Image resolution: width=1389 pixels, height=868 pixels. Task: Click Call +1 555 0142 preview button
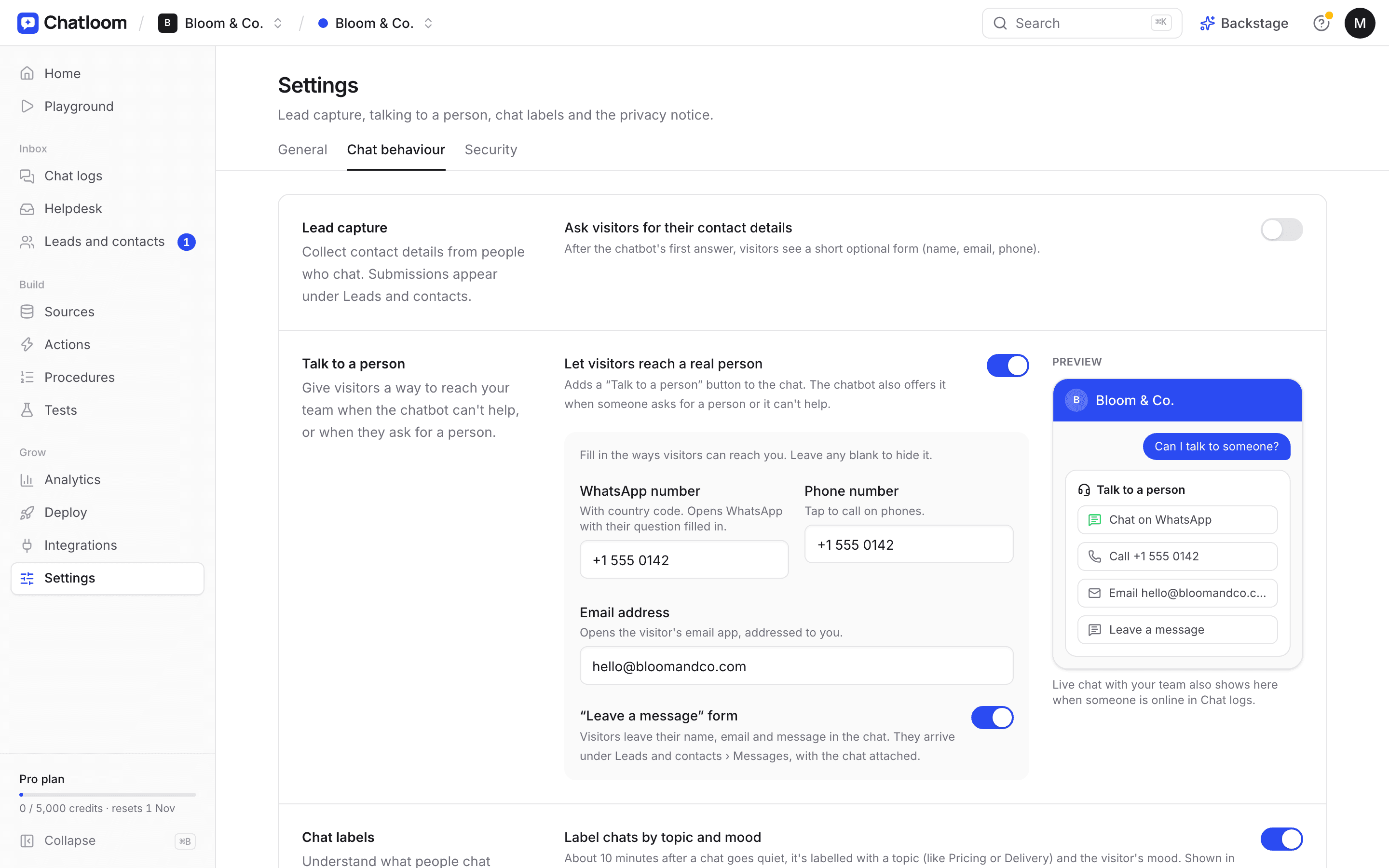coord(1177,556)
